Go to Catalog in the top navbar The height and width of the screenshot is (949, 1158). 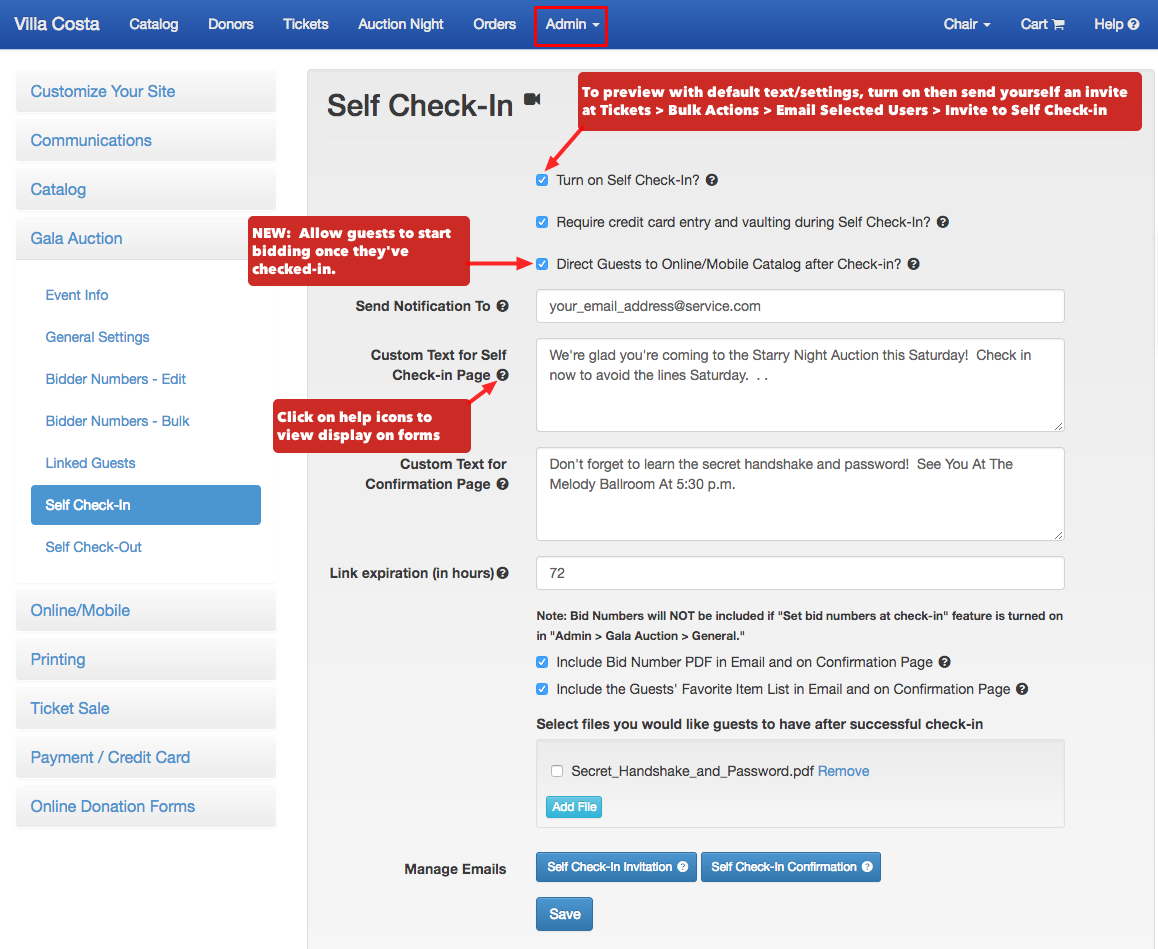click(x=154, y=24)
